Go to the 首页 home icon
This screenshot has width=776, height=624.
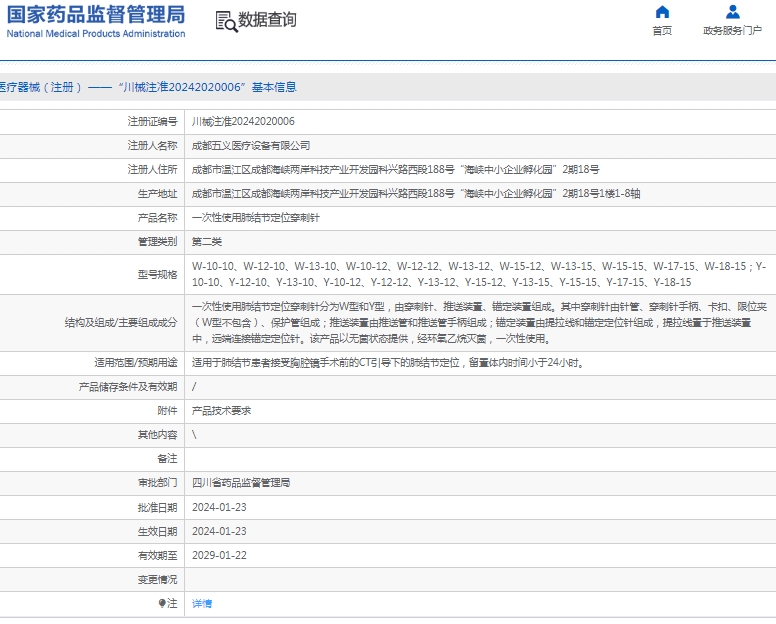coord(662,11)
